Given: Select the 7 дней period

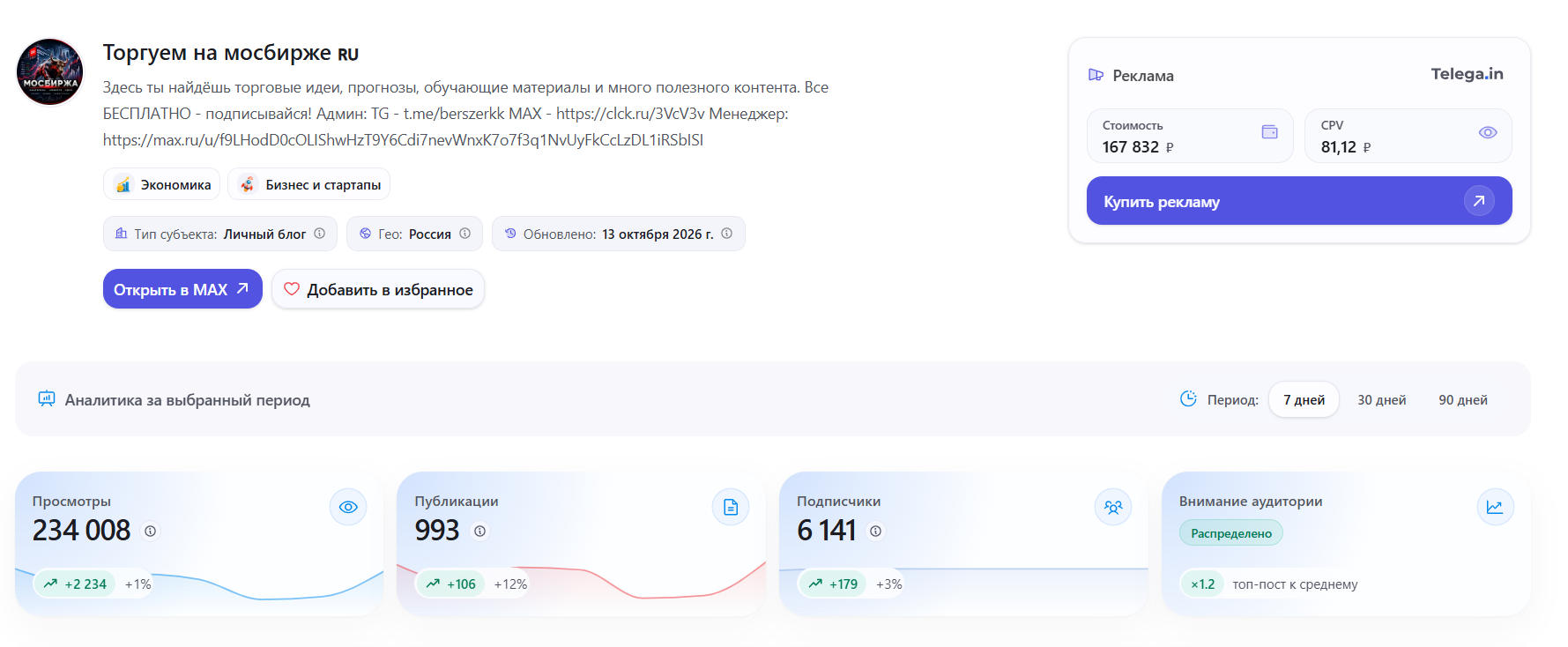Looking at the screenshot, I should click(1304, 400).
